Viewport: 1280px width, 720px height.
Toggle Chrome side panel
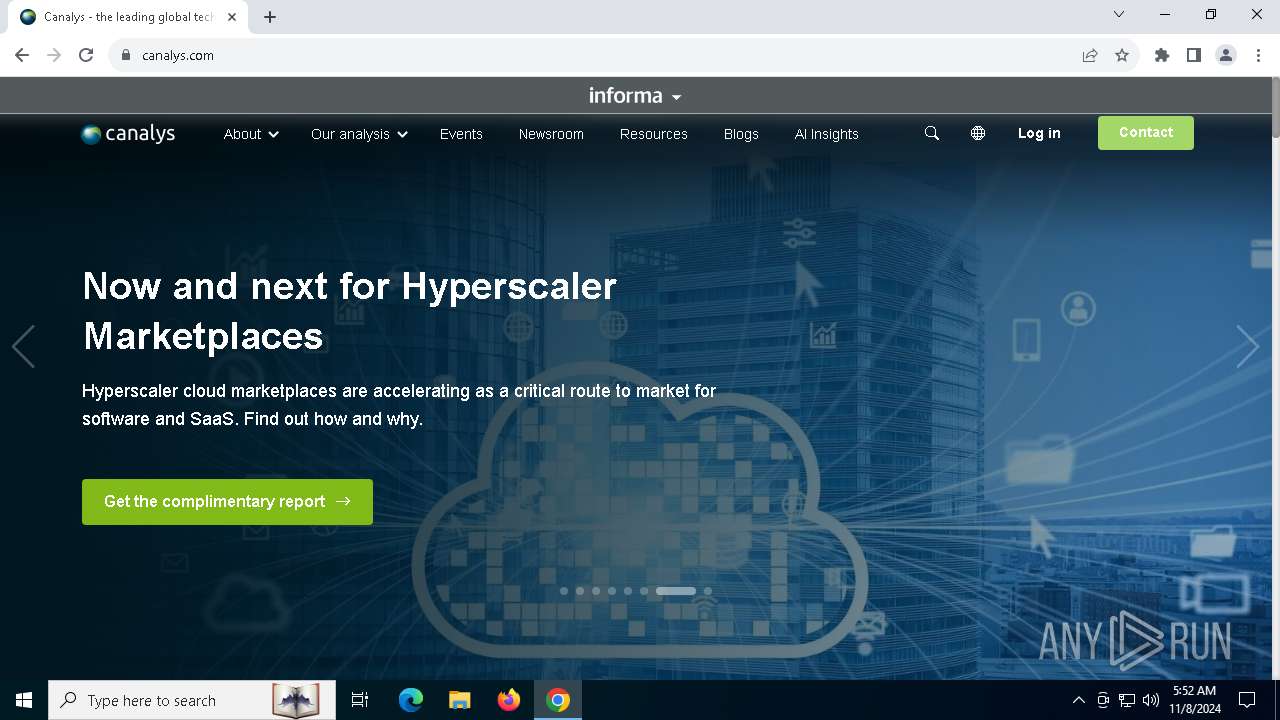[1194, 55]
